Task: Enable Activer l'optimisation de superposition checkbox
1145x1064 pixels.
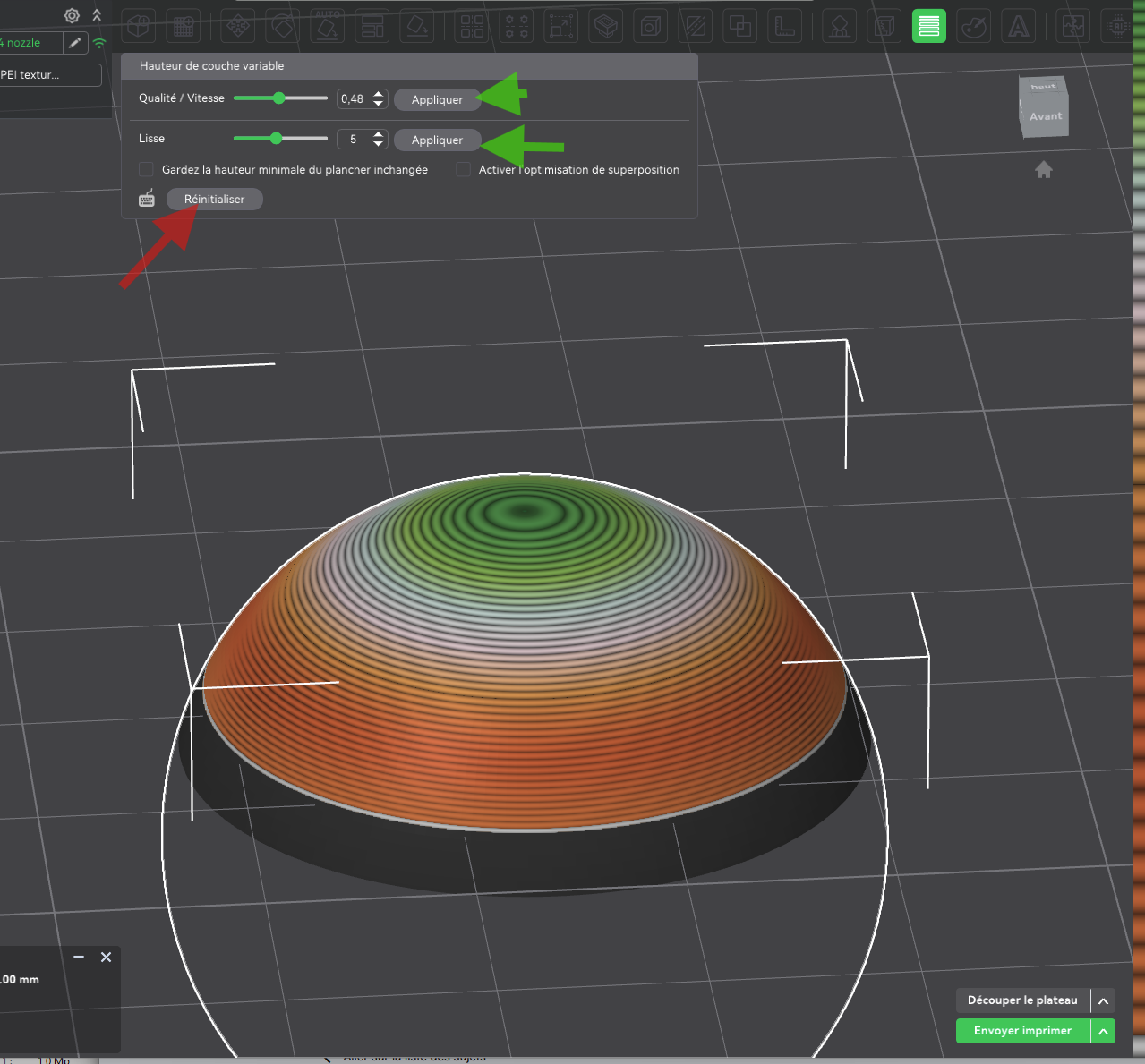Action: click(x=463, y=169)
